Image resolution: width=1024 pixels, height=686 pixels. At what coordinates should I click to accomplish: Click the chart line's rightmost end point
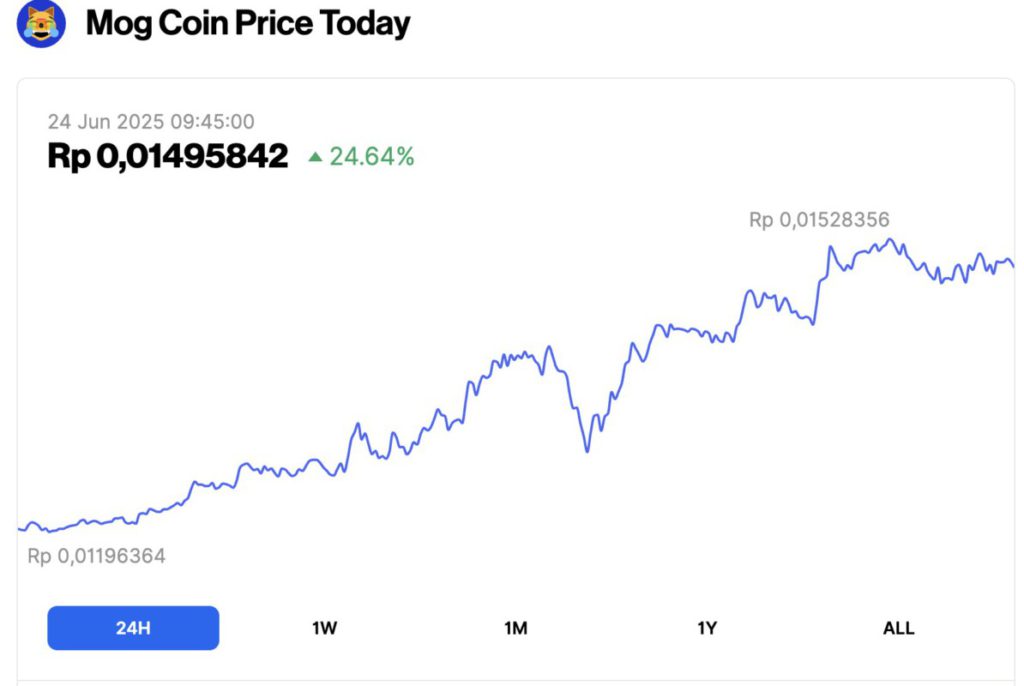tap(1013, 265)
